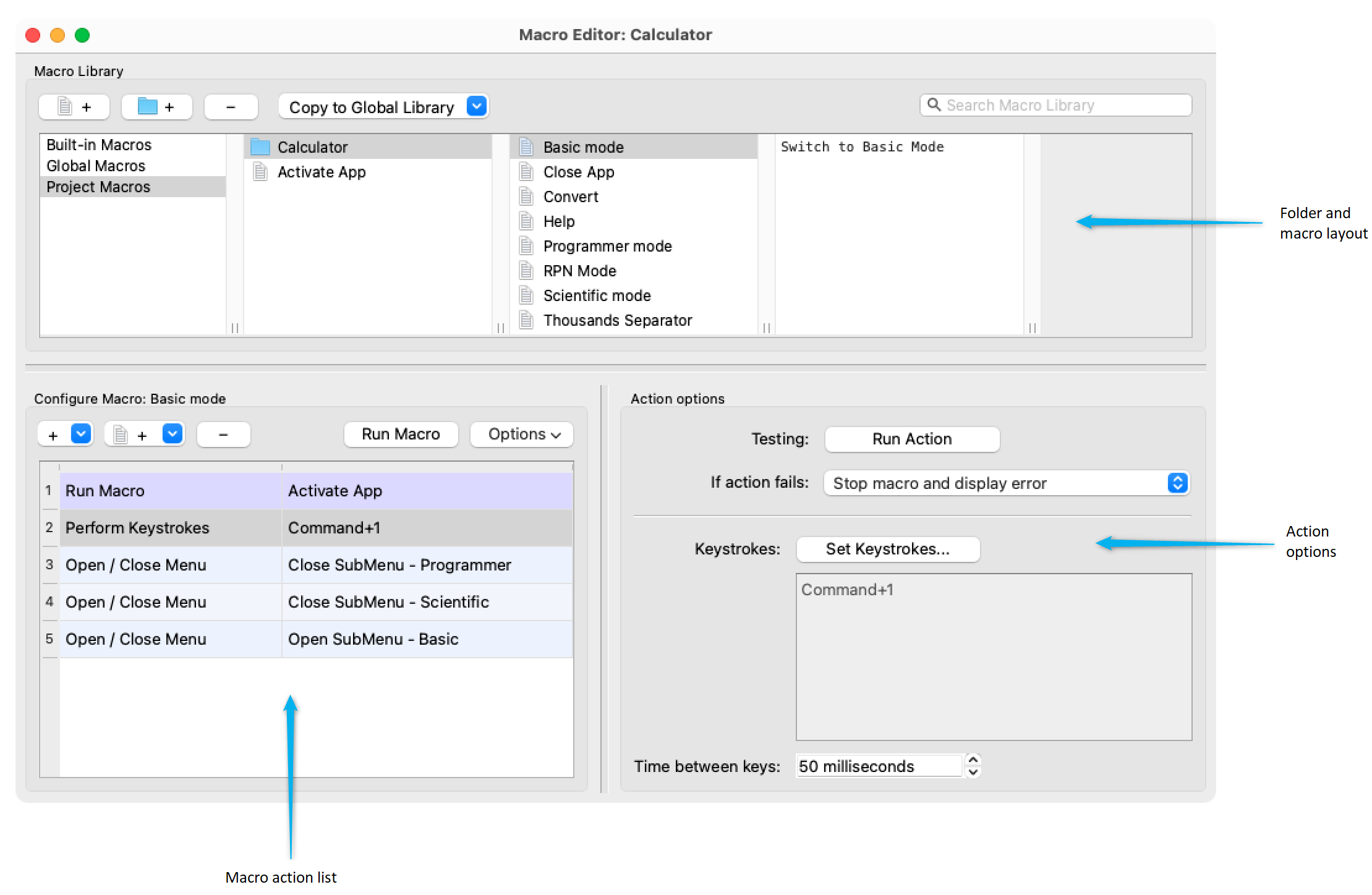Click the search magnifier in Macro Library
This screenshot has height=895, width=1372.
pyautogui.click(x=934, y=105)
